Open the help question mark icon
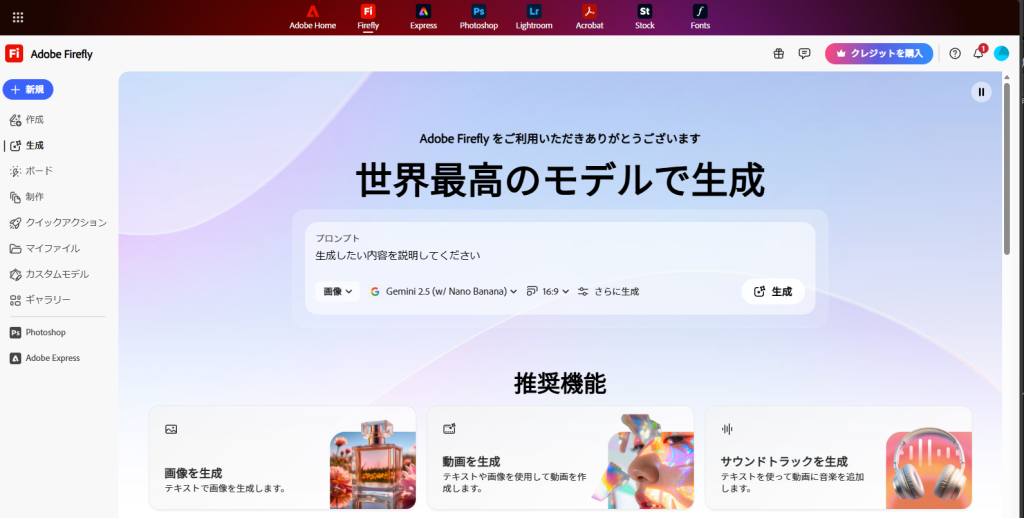Viewport: 1024px width, 518px height. [x=954, y=54]
